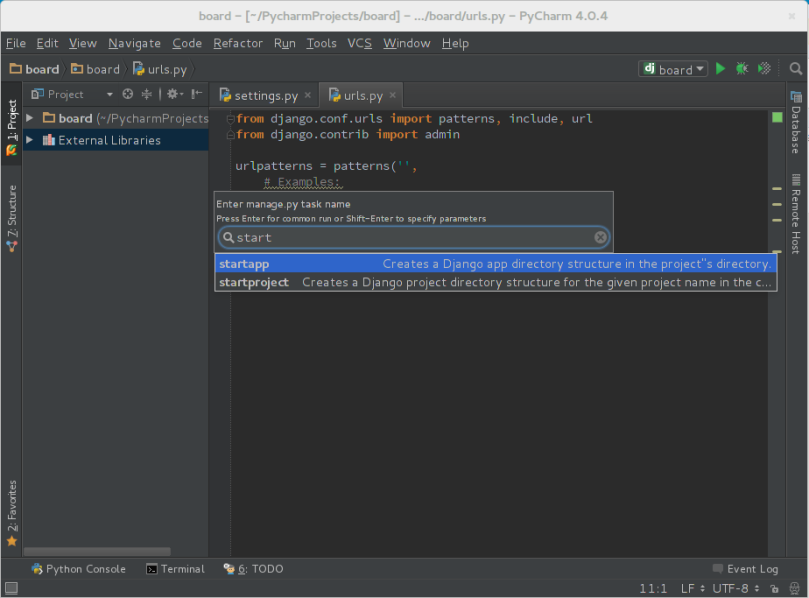Run the board configuration with green play icon
This screenshot has height=598, width=809.
click(720, 69)
